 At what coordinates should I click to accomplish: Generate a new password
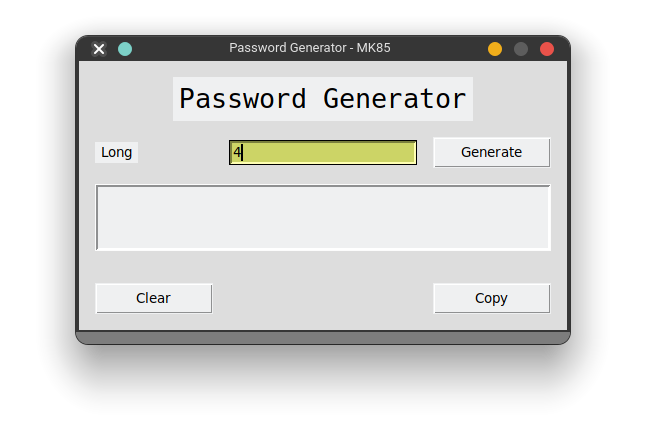[492, 152]
